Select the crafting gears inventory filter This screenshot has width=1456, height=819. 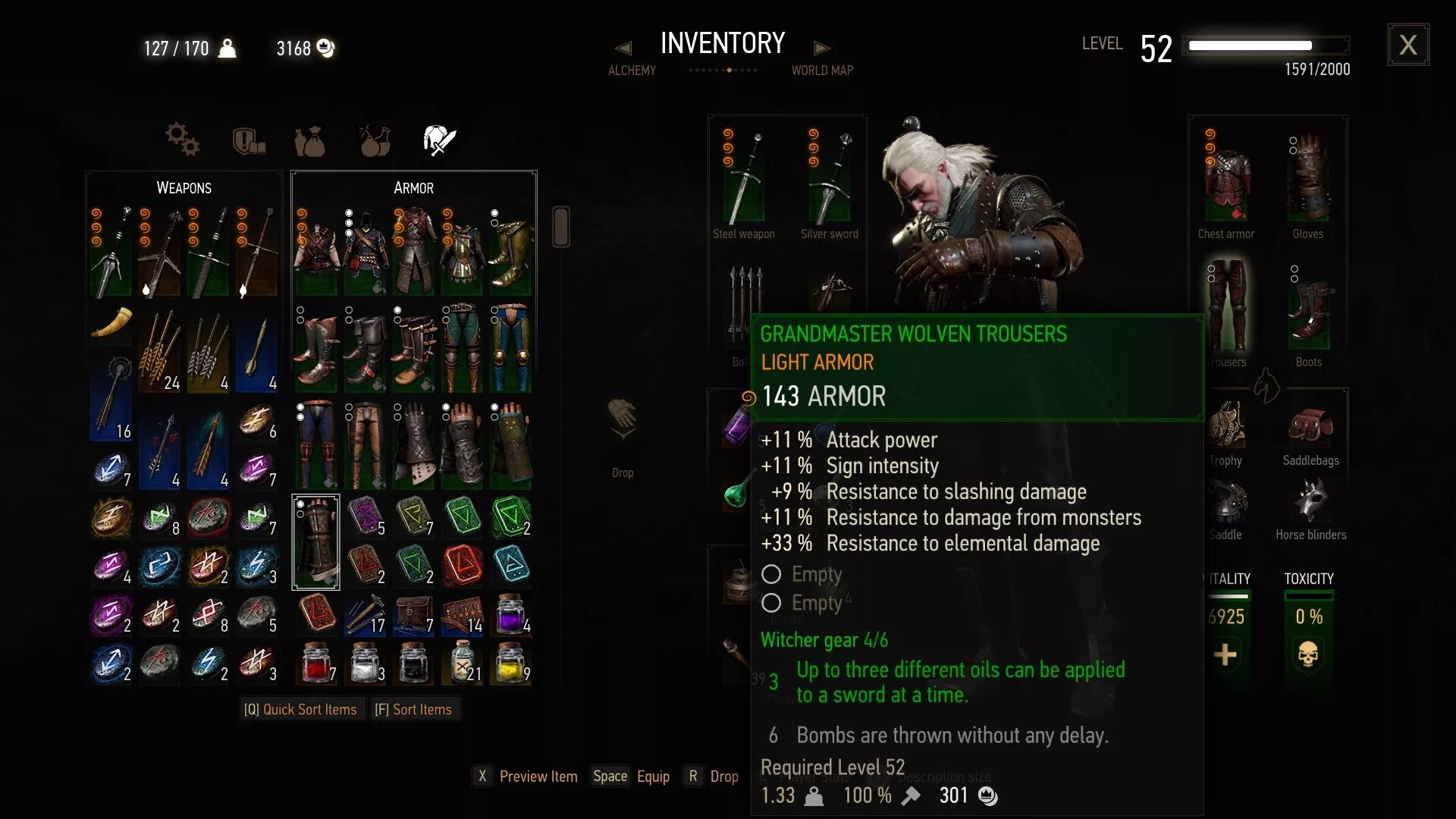coord(182,140)
